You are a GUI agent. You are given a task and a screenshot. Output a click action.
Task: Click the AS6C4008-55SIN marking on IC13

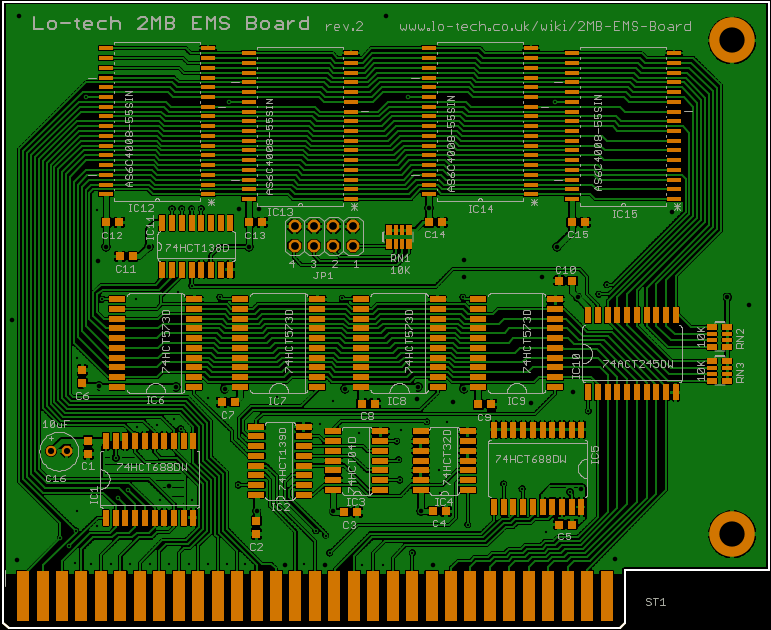pos(269,147)
